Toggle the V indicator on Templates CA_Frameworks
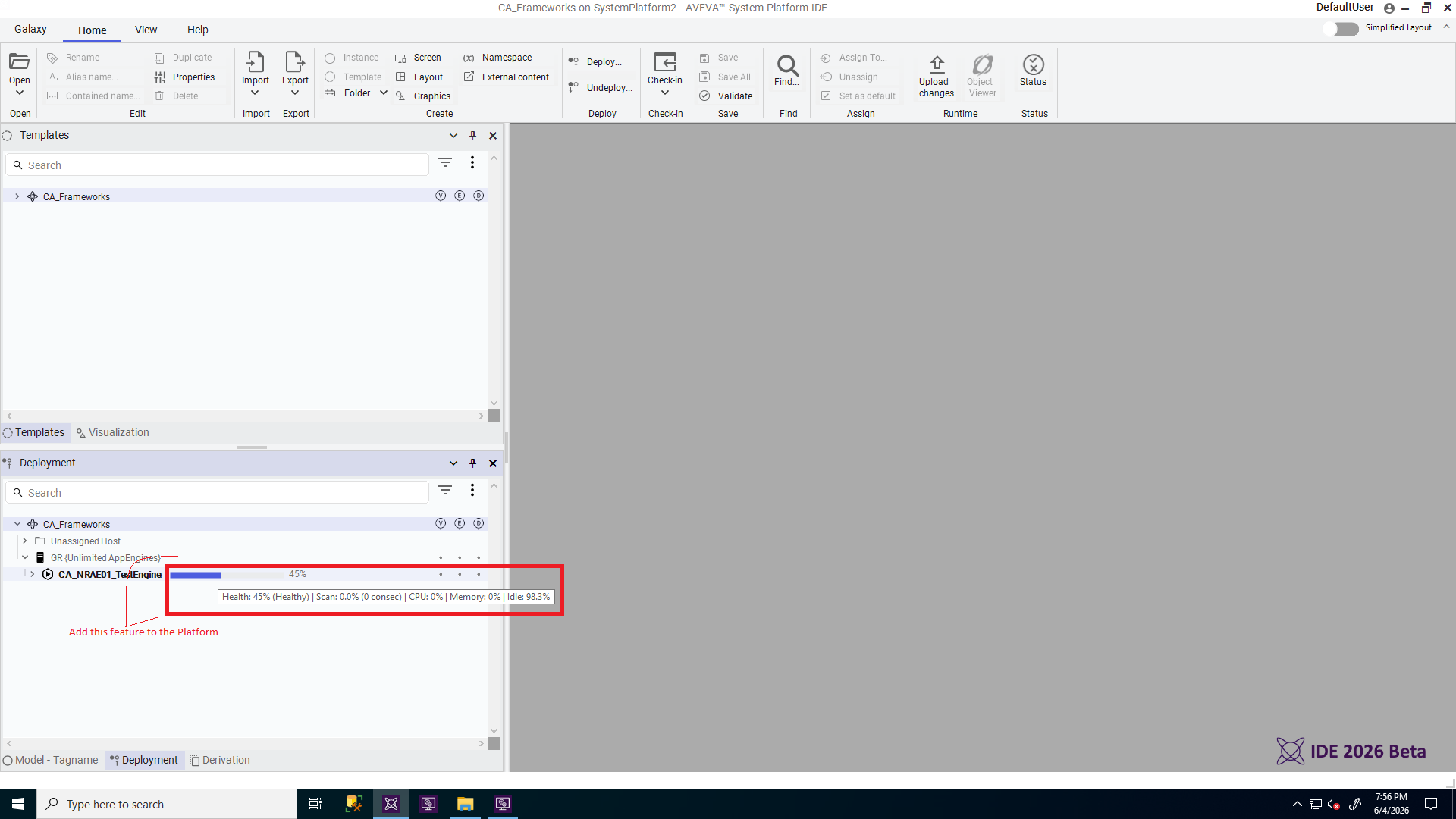Image resolution: width=1456 pixels, height=819 pixels. 441,196
